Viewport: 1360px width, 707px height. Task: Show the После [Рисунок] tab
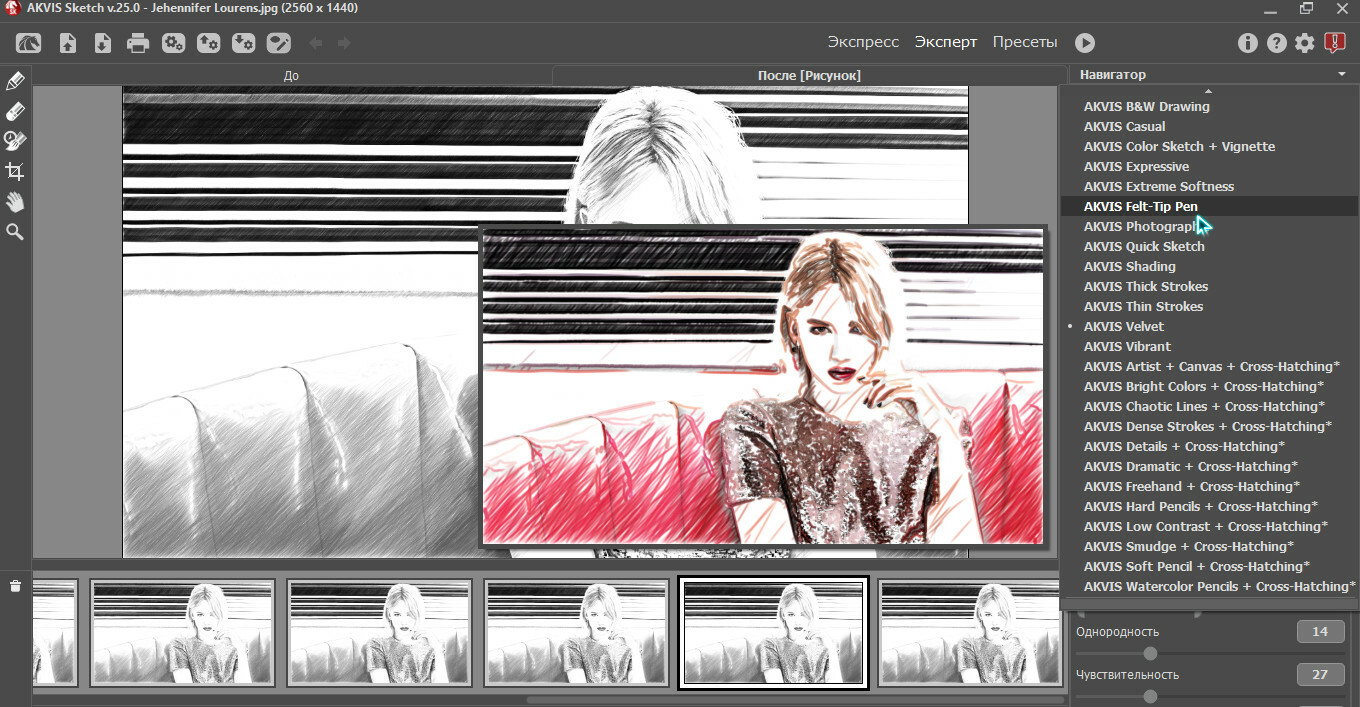(809, 75)
